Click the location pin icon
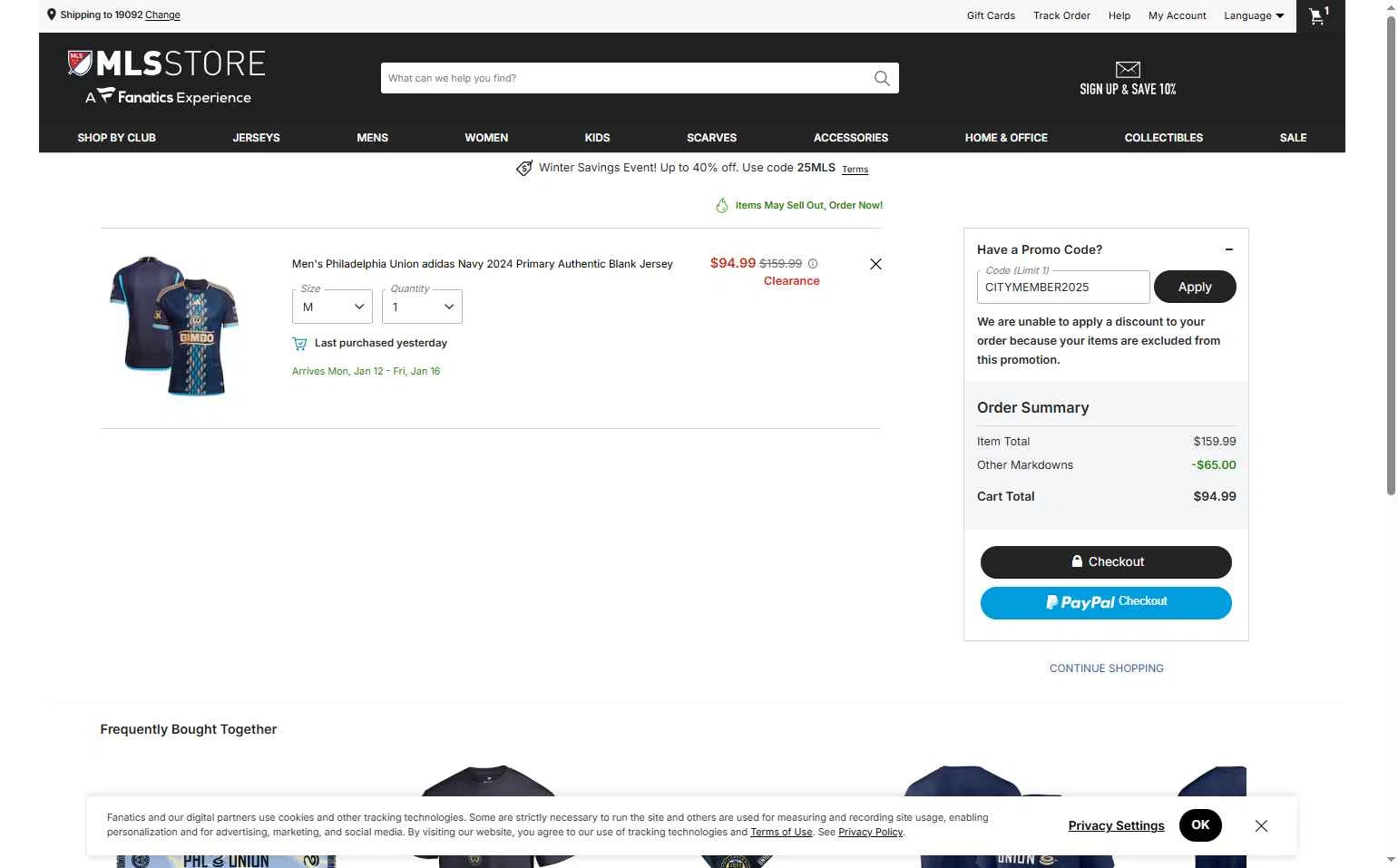Image resolution: width=1398 pixels, height=868 pixels. (52, 15)
